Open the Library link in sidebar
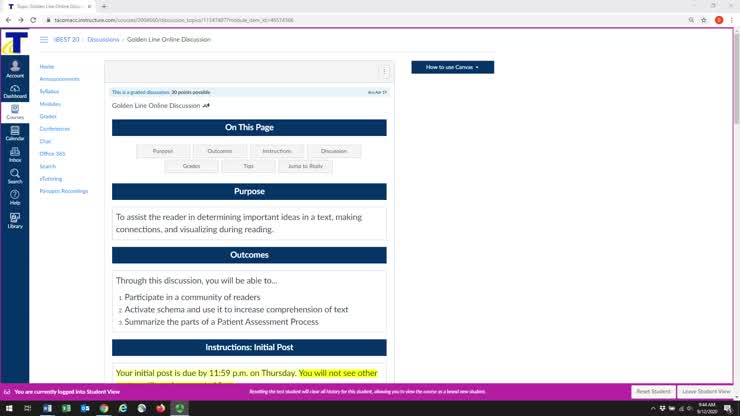740x416 pixels. click(x=15, y=221)
